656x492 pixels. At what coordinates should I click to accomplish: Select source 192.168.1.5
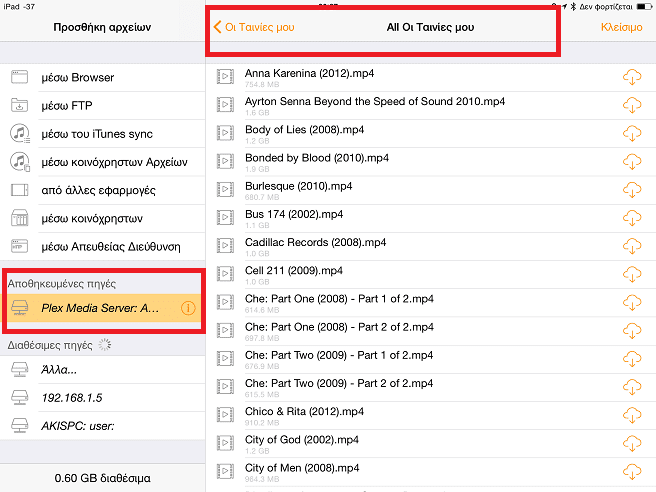pos(102,398)
